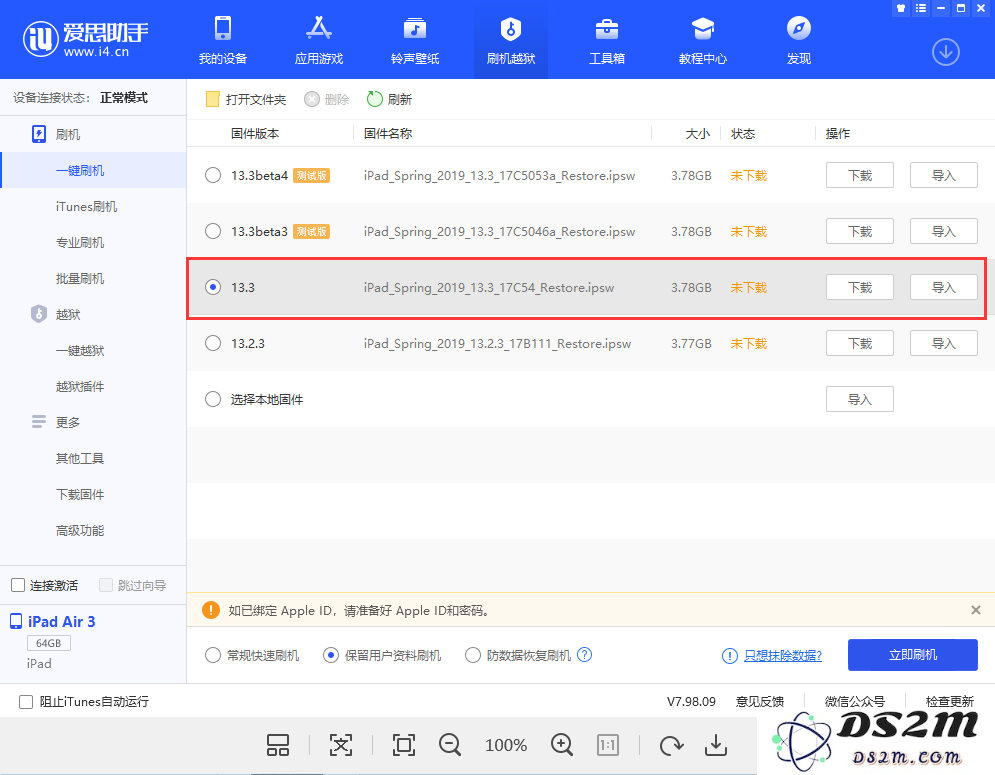Screen dimensions: 995x775
Task: Select the 13.2.3 firmware radio button
Action: (x=213, y=343)
